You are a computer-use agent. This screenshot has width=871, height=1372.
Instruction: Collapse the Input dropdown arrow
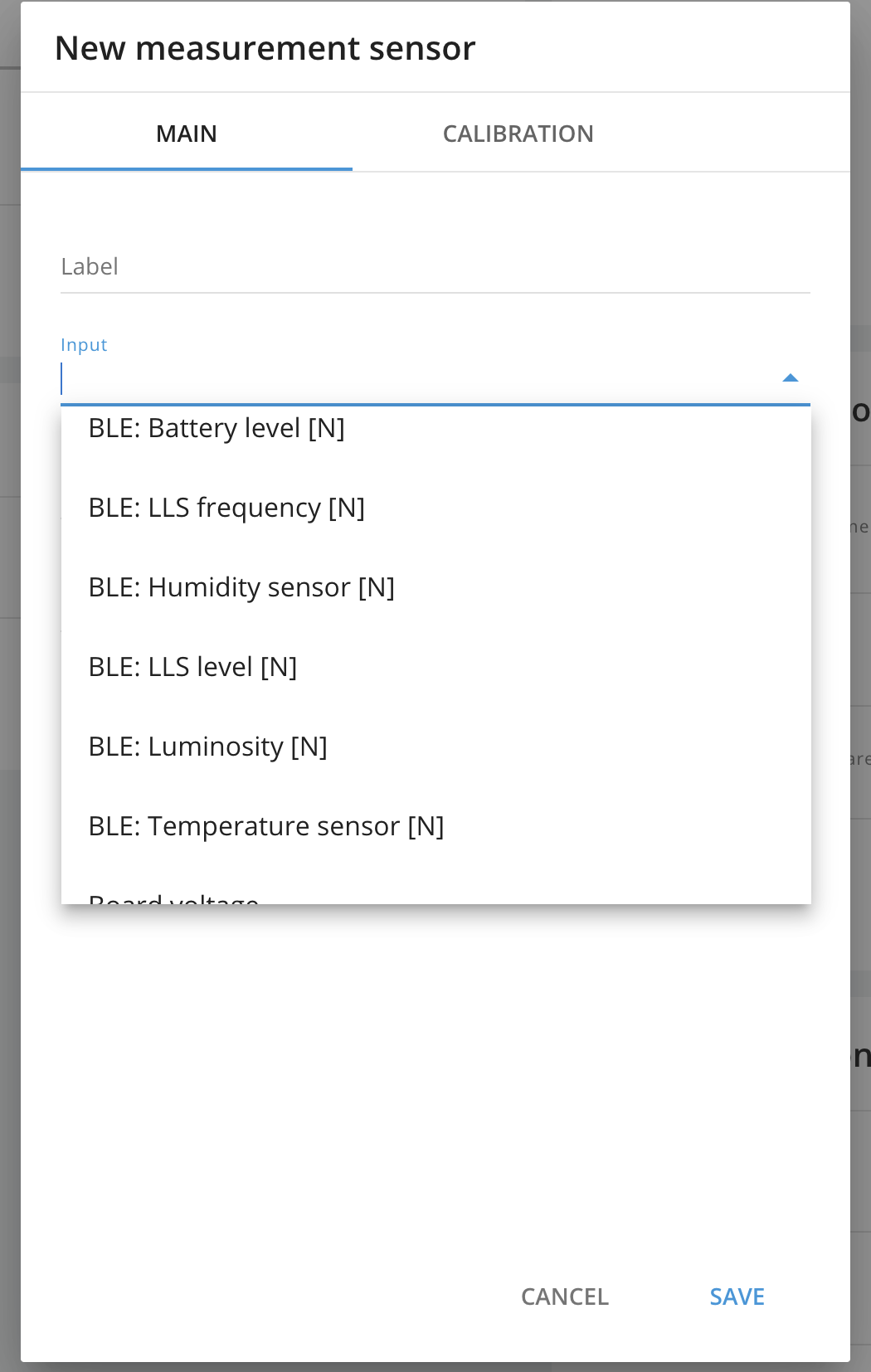tap(790, 378)
